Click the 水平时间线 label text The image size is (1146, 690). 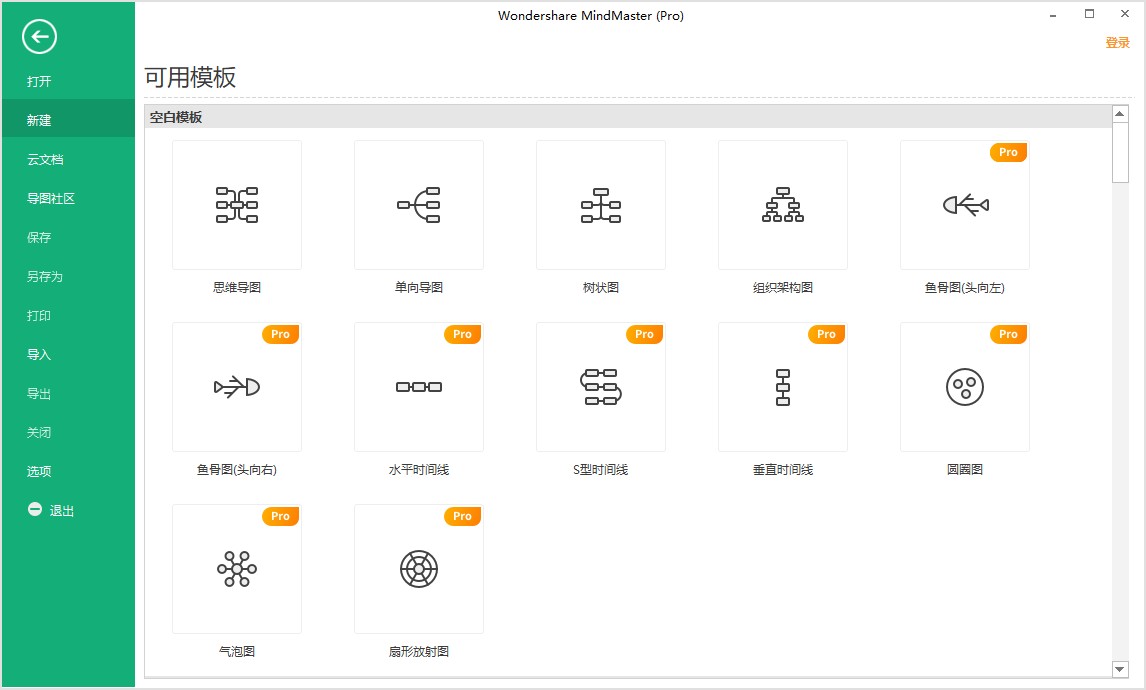pyautogui.click(x=419, y=469)
